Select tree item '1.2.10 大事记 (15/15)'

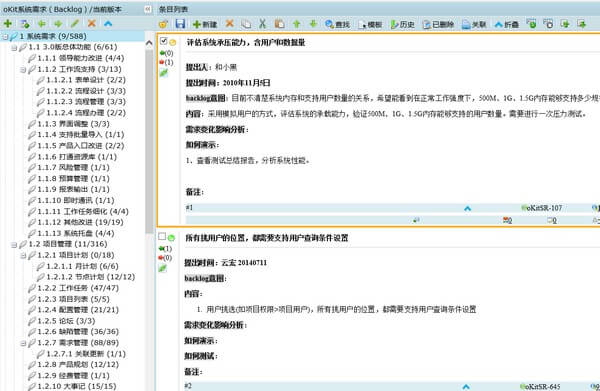[77, 386]
